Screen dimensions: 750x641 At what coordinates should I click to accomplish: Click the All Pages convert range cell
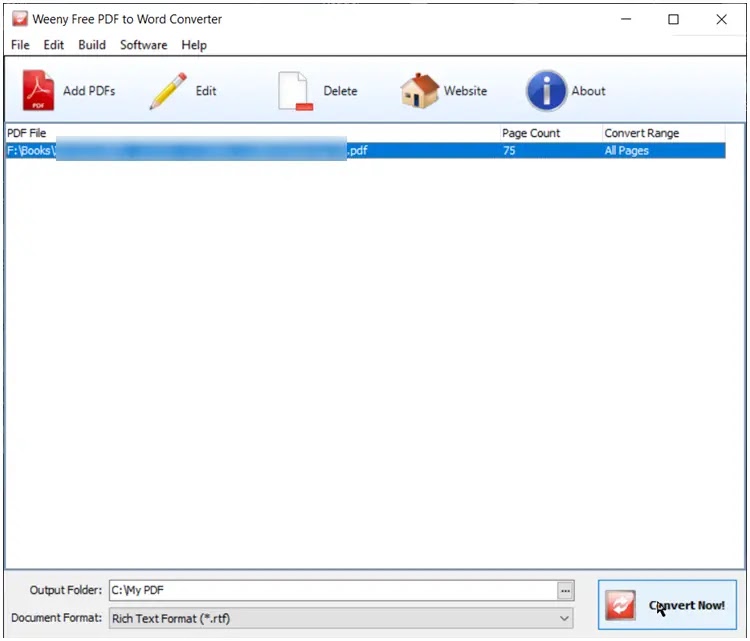(627, 151)
